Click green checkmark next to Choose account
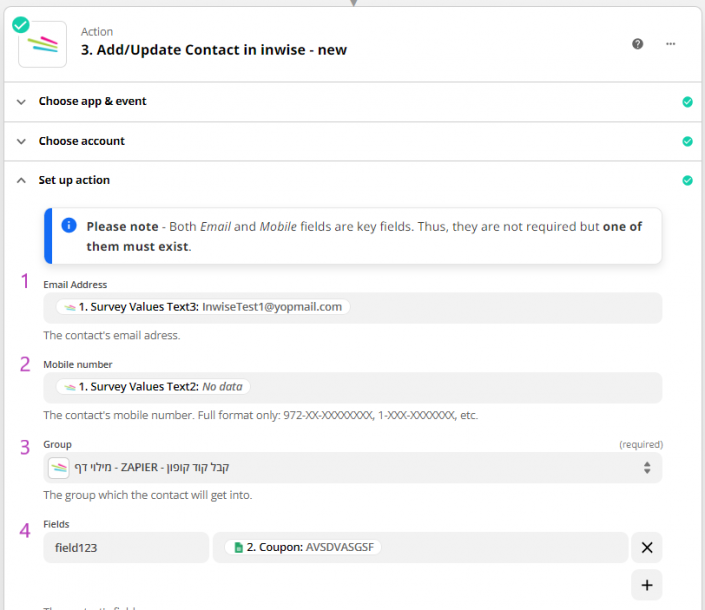The image size is (705, 610). (x=687, y=141)
